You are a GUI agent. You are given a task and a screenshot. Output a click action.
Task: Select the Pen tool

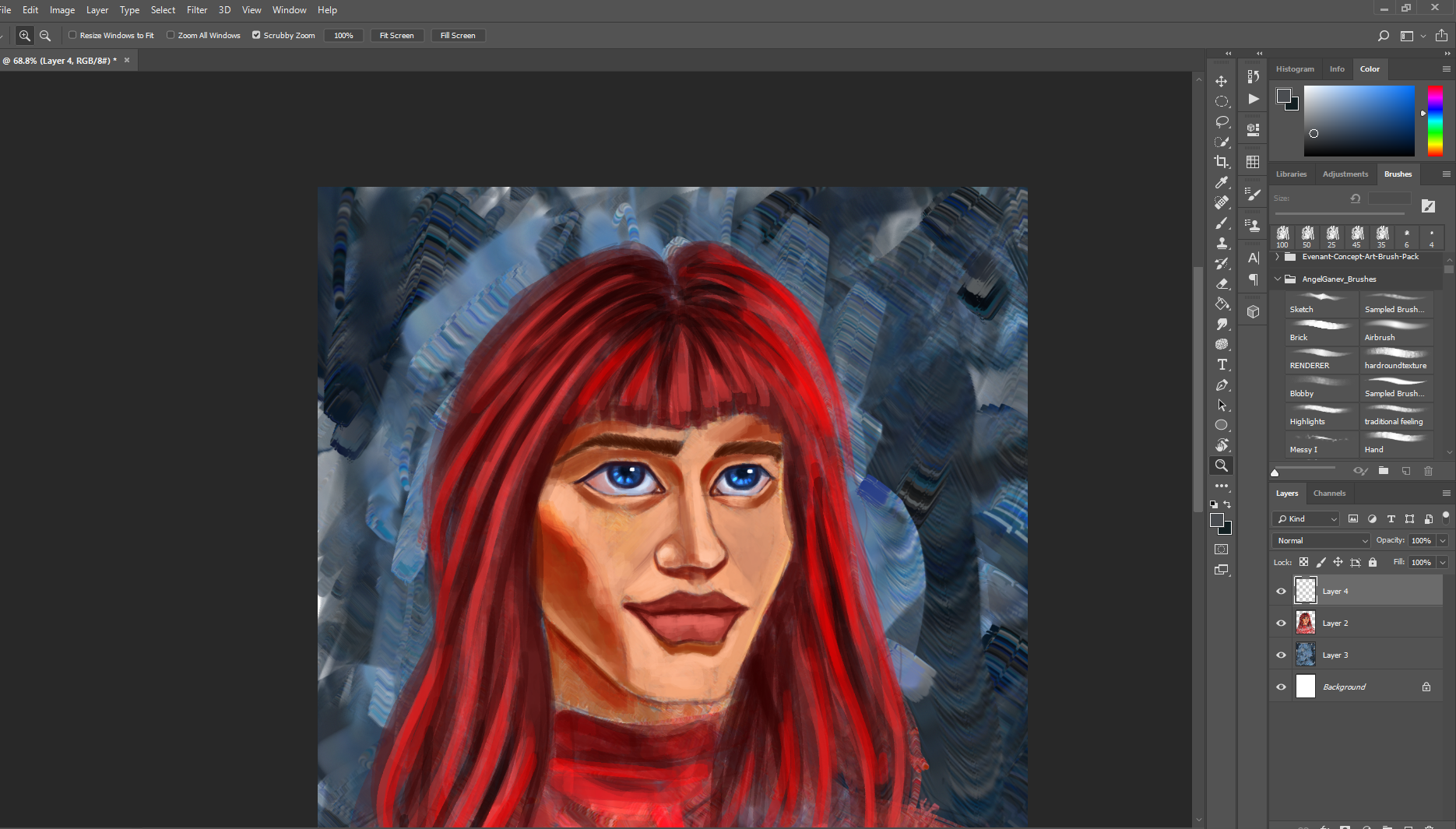click(x=1222, y=385)
